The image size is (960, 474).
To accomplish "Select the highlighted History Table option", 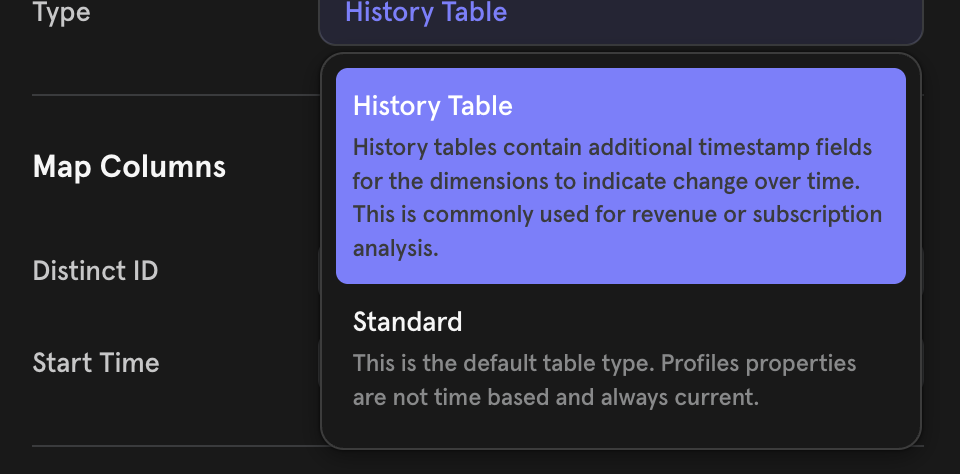I will [620, 175].
